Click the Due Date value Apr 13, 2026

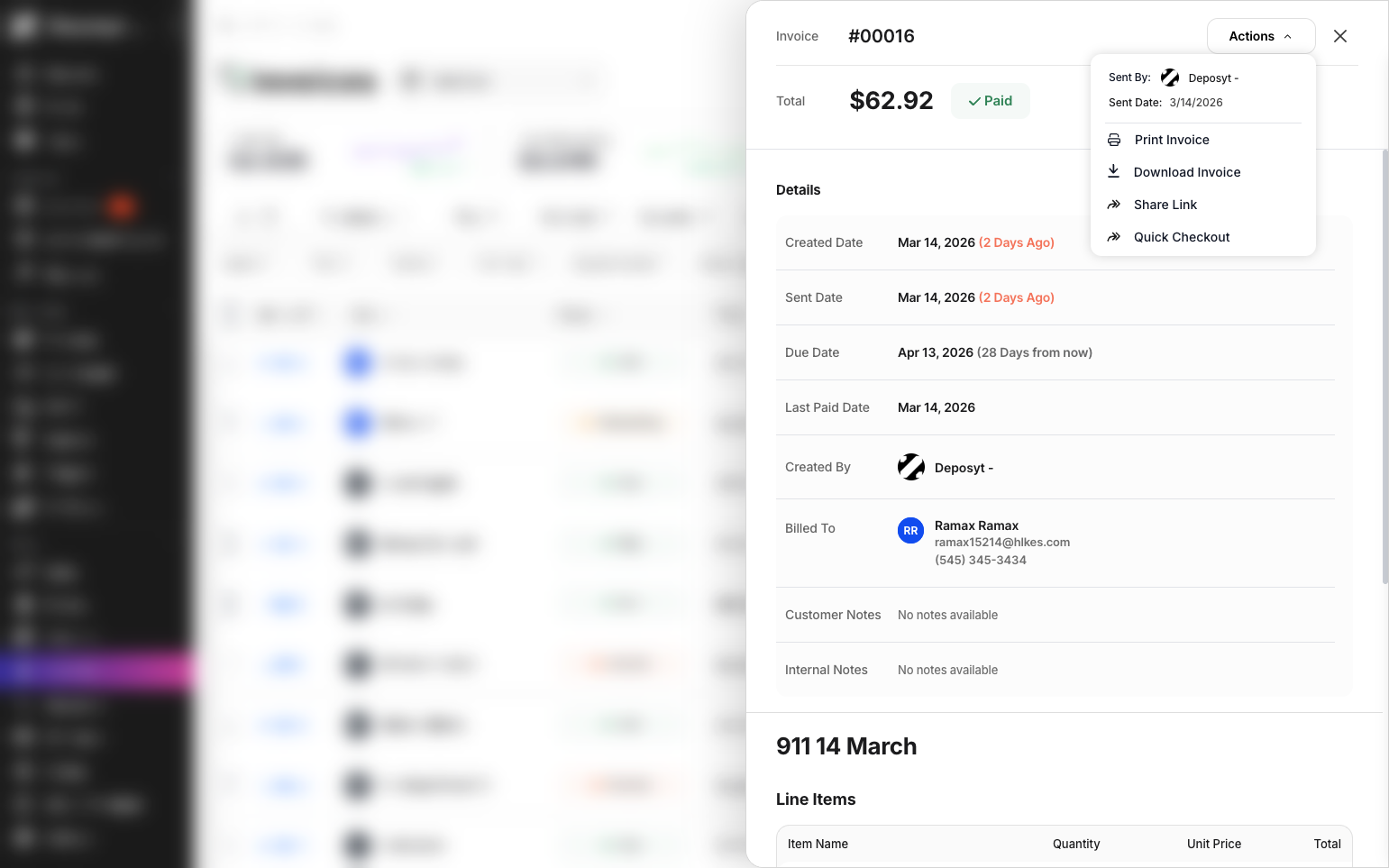pyautogui.click(x=936, y=352)
